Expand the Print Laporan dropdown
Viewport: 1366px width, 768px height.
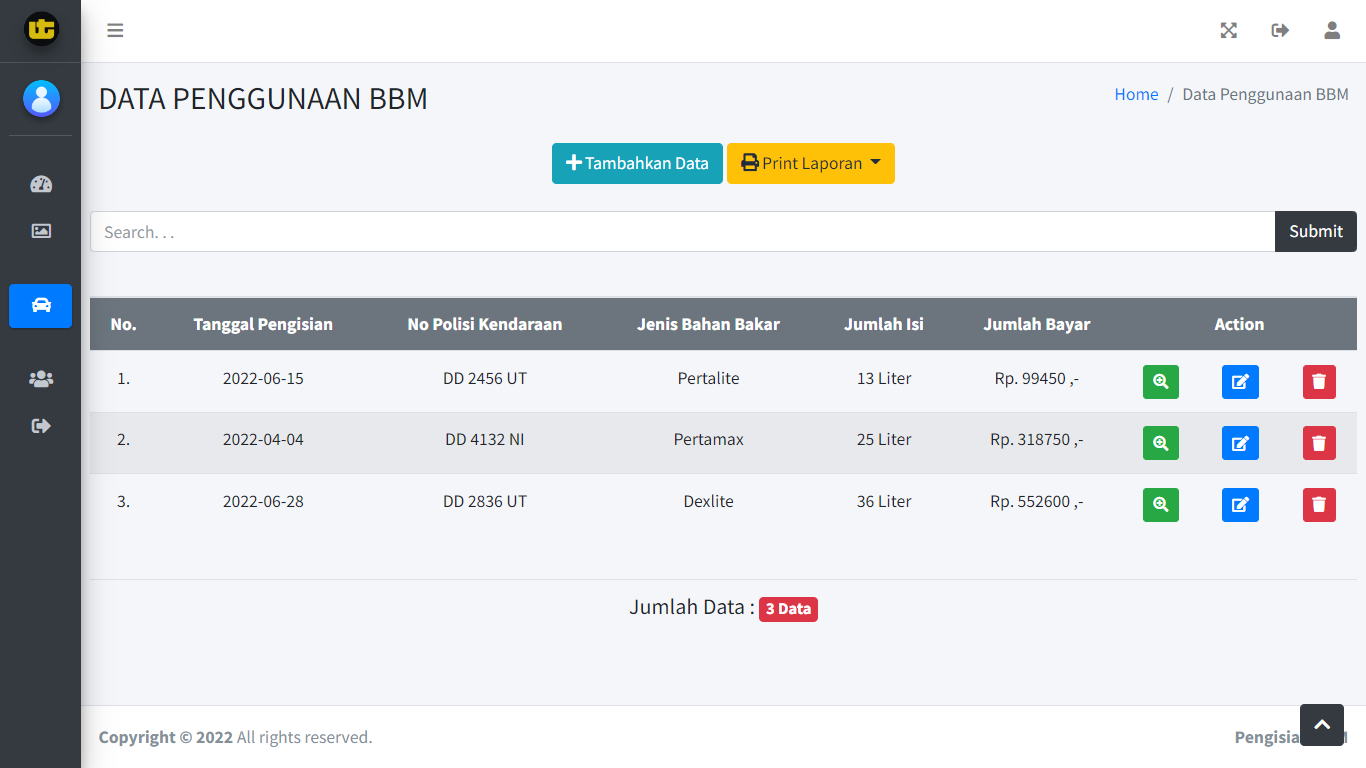coord(810,163)
